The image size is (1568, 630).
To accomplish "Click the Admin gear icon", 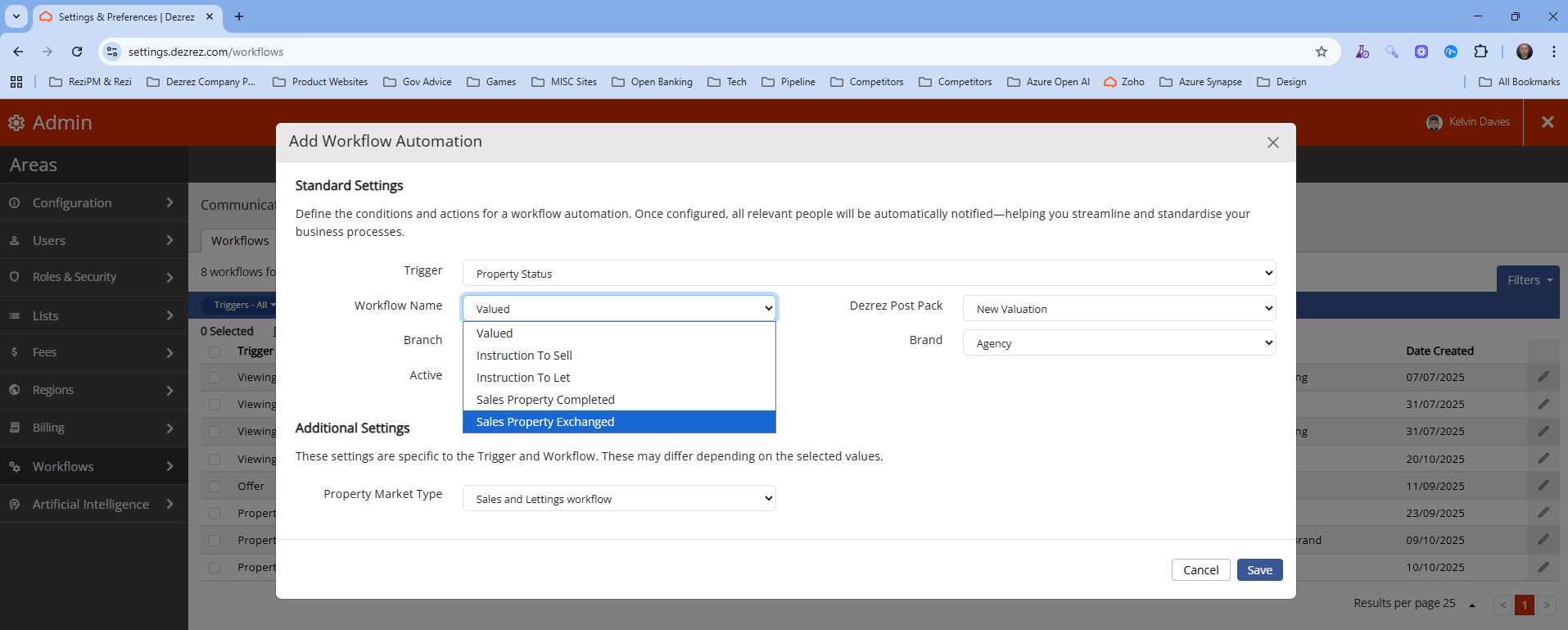I will click(x=16, y=123).
